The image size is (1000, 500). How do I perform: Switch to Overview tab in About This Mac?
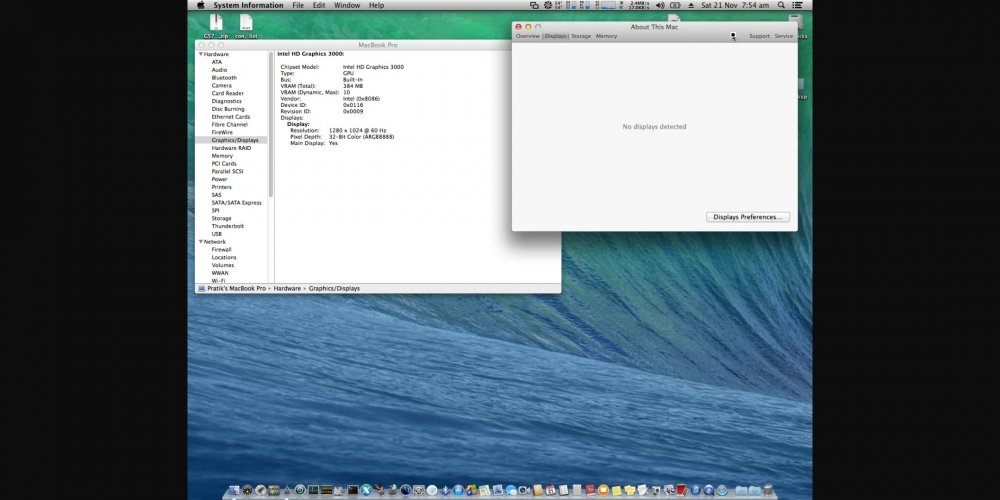coord(527,36)
